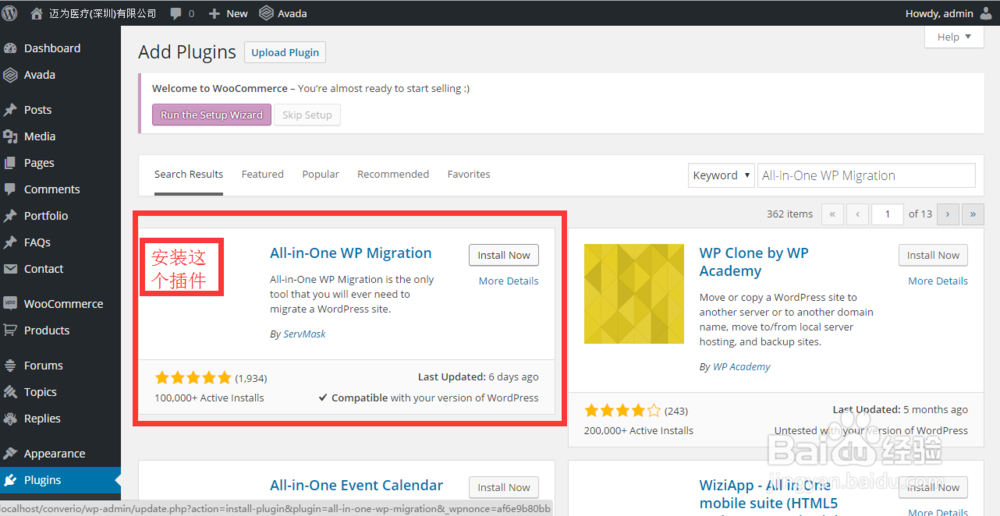Click Run the Setup Wizard button
The height and width of the screenshot is (516, 1000).
point(211,115)
